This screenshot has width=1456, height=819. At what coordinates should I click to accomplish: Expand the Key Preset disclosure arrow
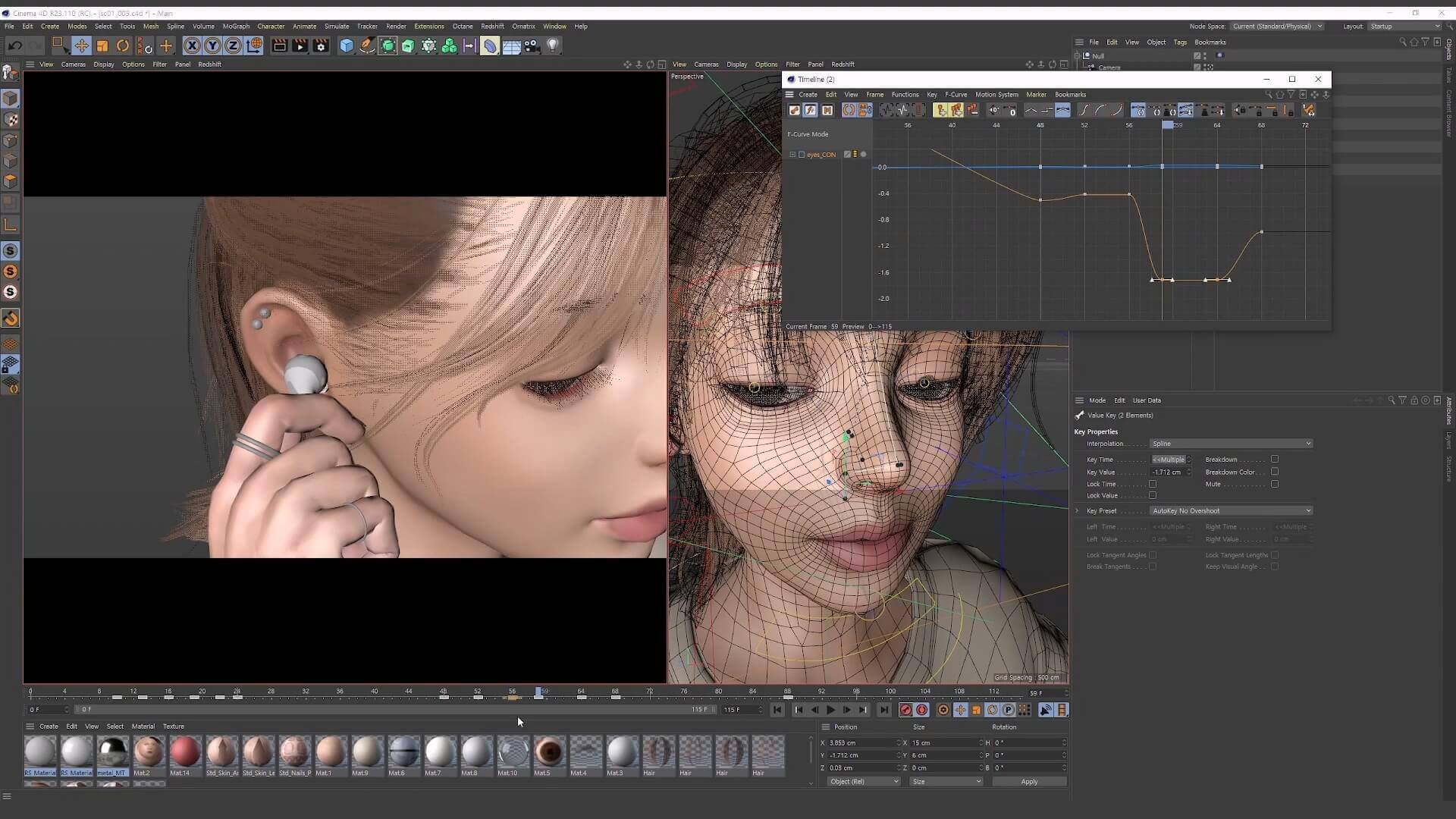(1078, 511)
